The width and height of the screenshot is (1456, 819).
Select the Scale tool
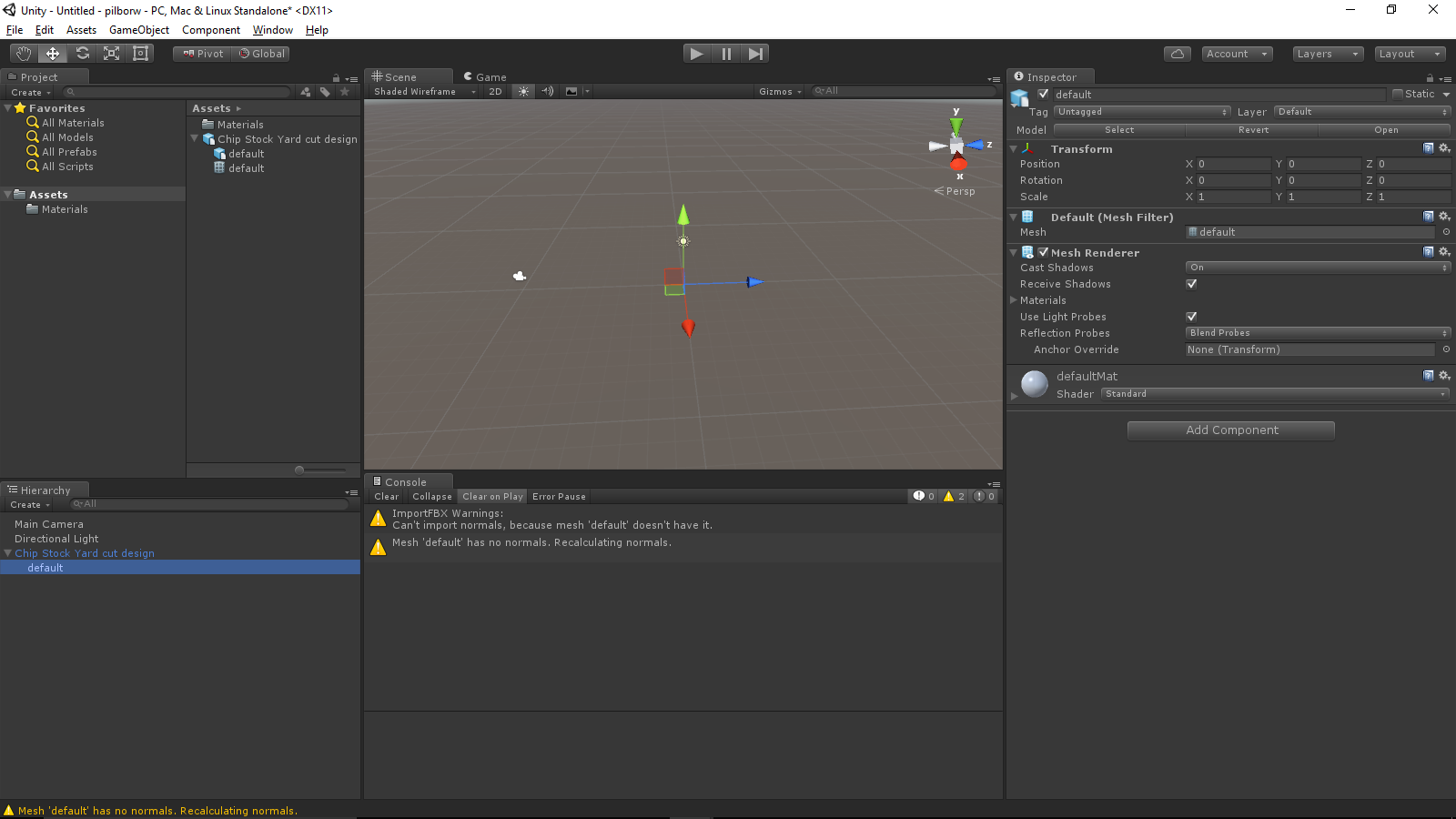(111, 54)
